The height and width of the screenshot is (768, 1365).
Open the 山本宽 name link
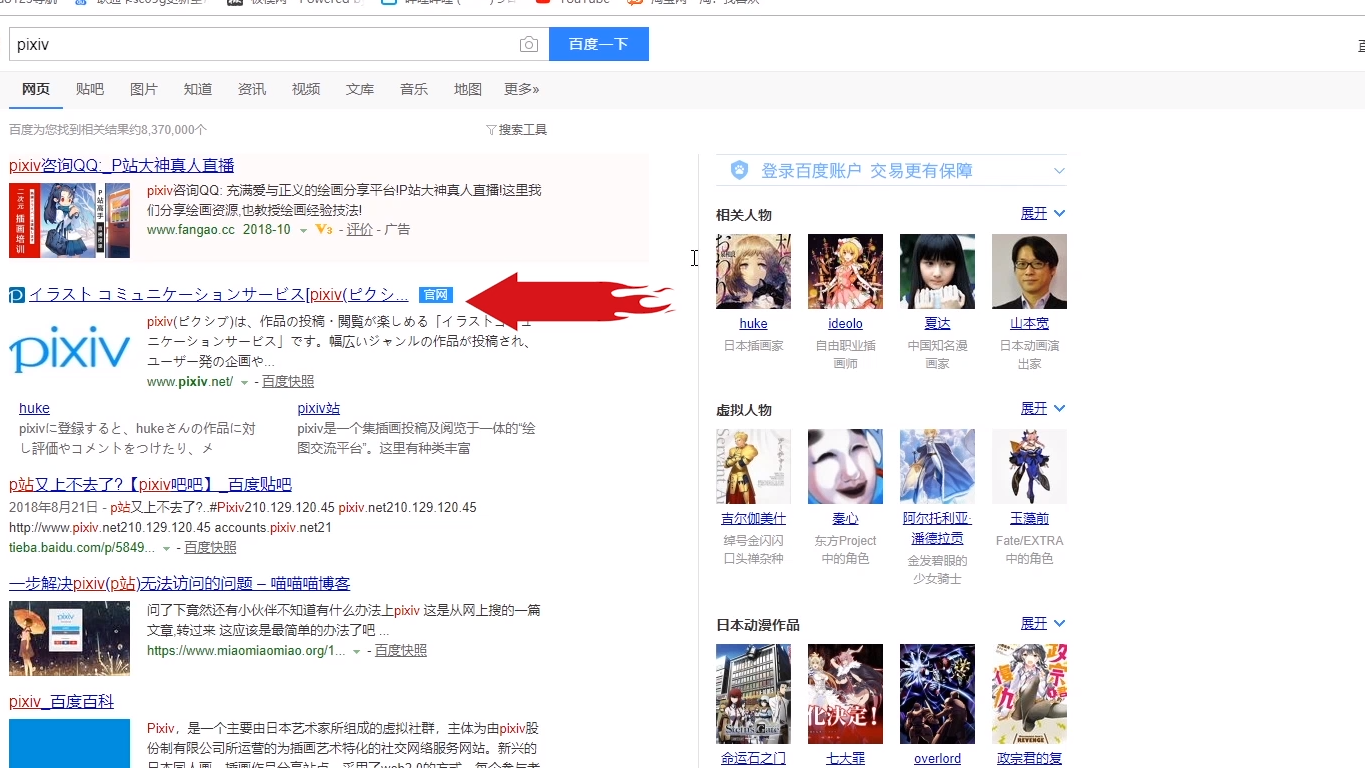[1029, 324]
